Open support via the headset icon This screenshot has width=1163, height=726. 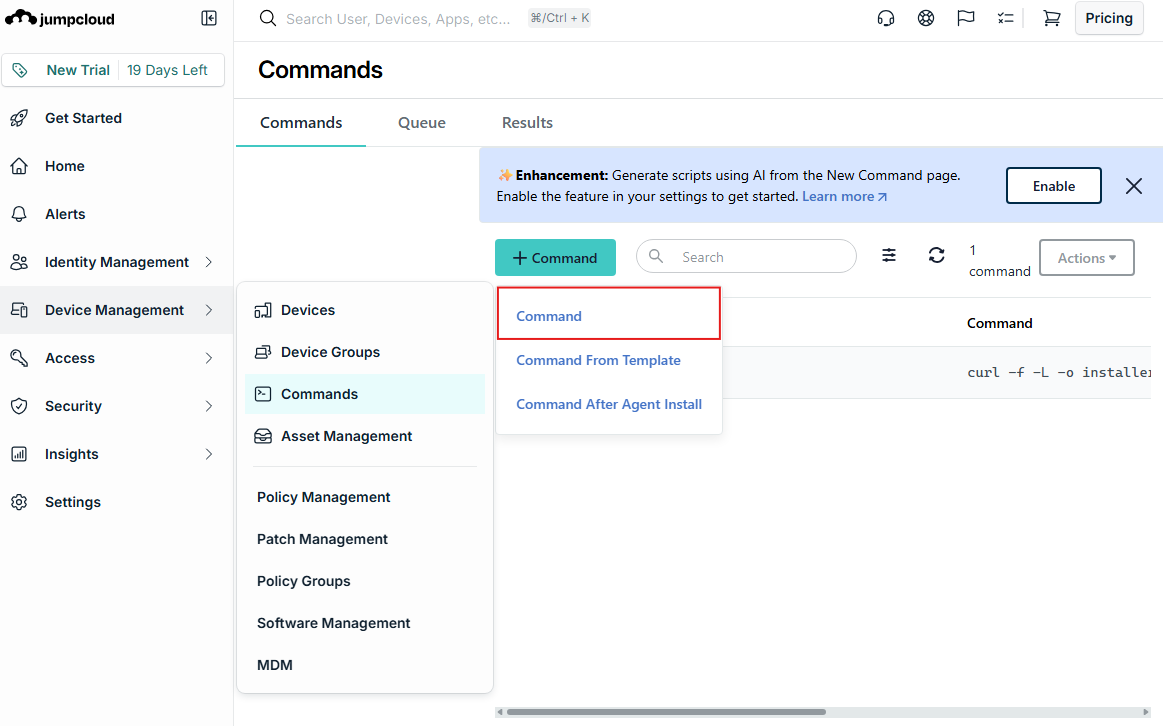tap(886, 19)
